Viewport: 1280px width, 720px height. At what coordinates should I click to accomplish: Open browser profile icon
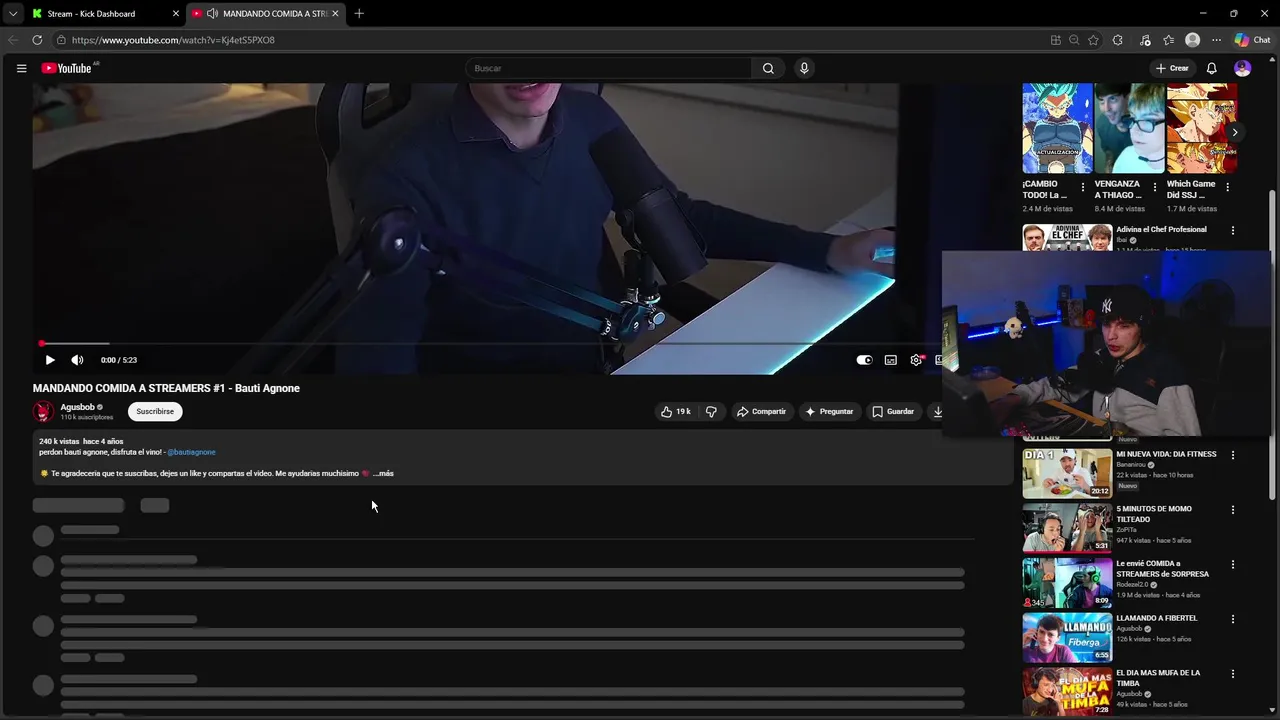[1192, 40]
